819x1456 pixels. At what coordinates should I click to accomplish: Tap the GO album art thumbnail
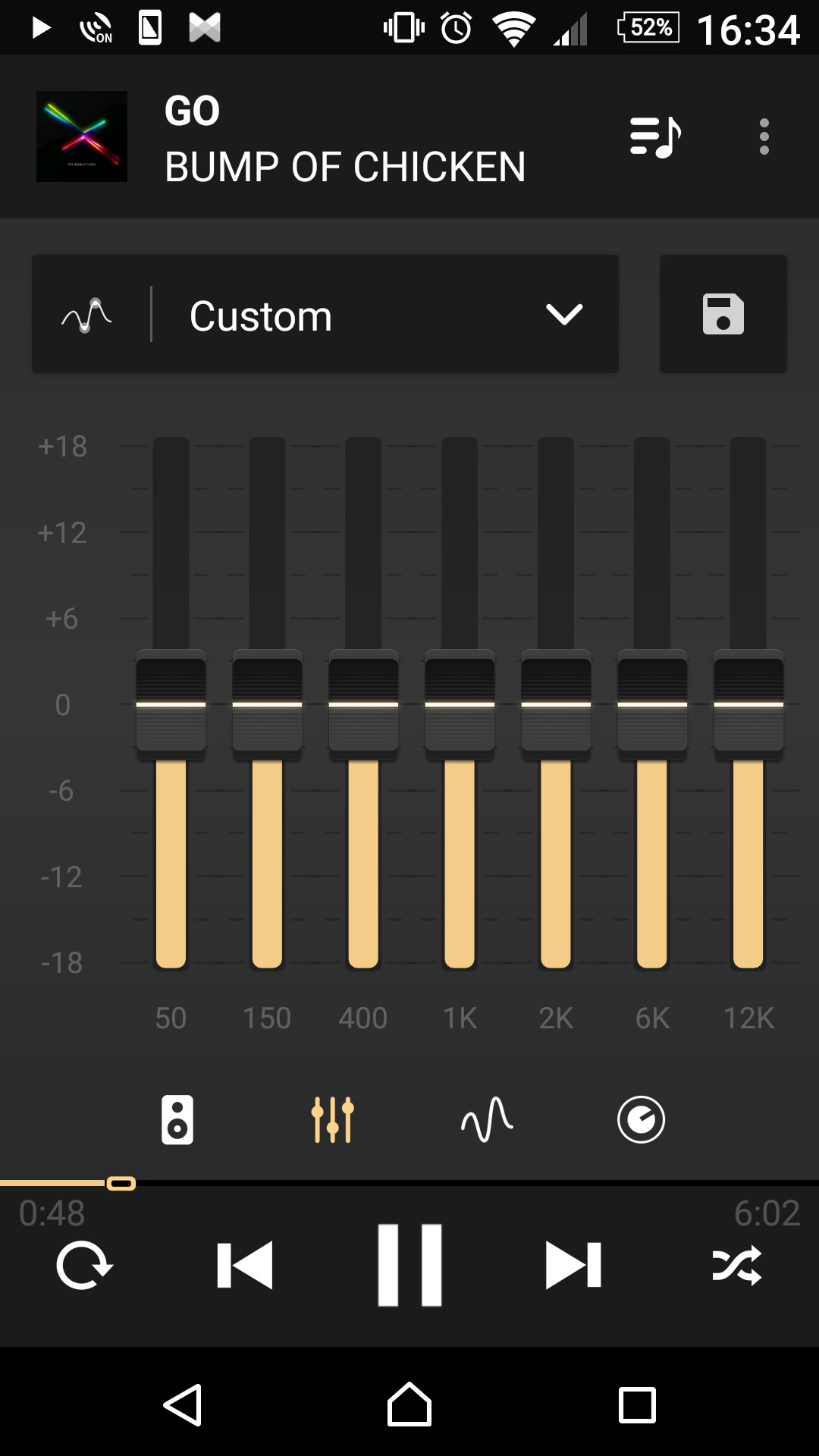(x=82, y=136)
